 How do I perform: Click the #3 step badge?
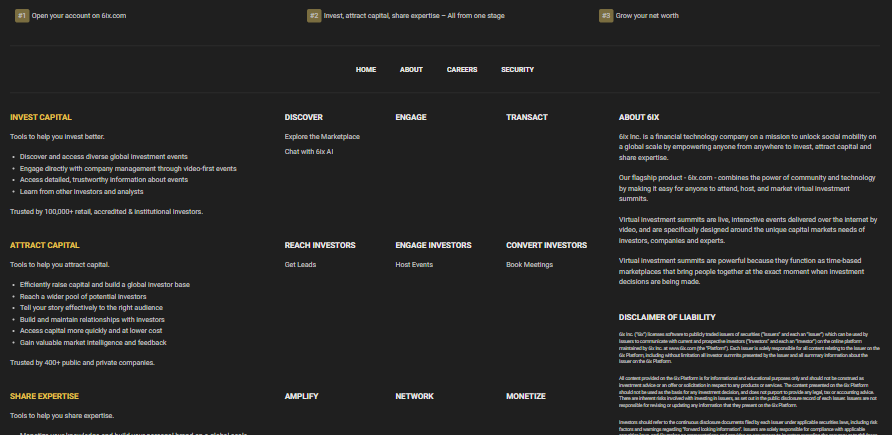[606, 16]
